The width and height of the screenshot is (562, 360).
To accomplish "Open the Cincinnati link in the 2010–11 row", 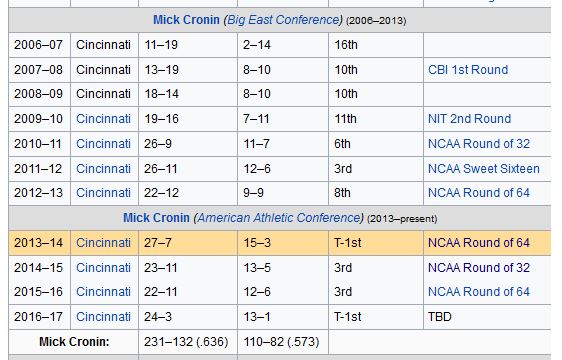I will 103,144.
